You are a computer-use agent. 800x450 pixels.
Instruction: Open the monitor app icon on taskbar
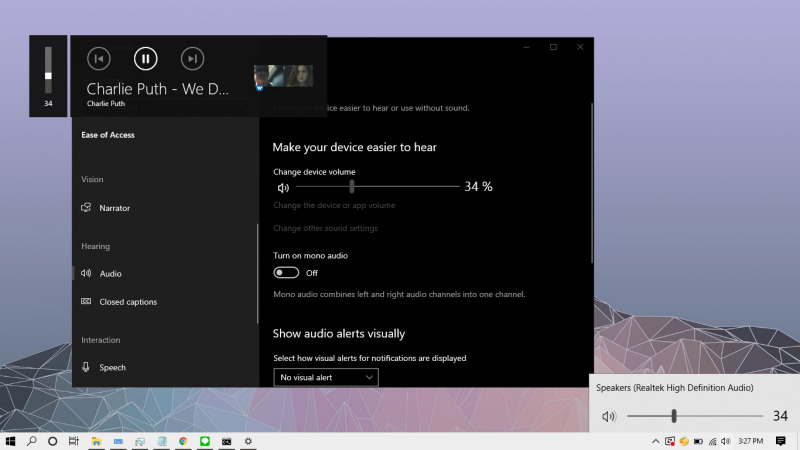pyautogui.click(x=140, y=441)
